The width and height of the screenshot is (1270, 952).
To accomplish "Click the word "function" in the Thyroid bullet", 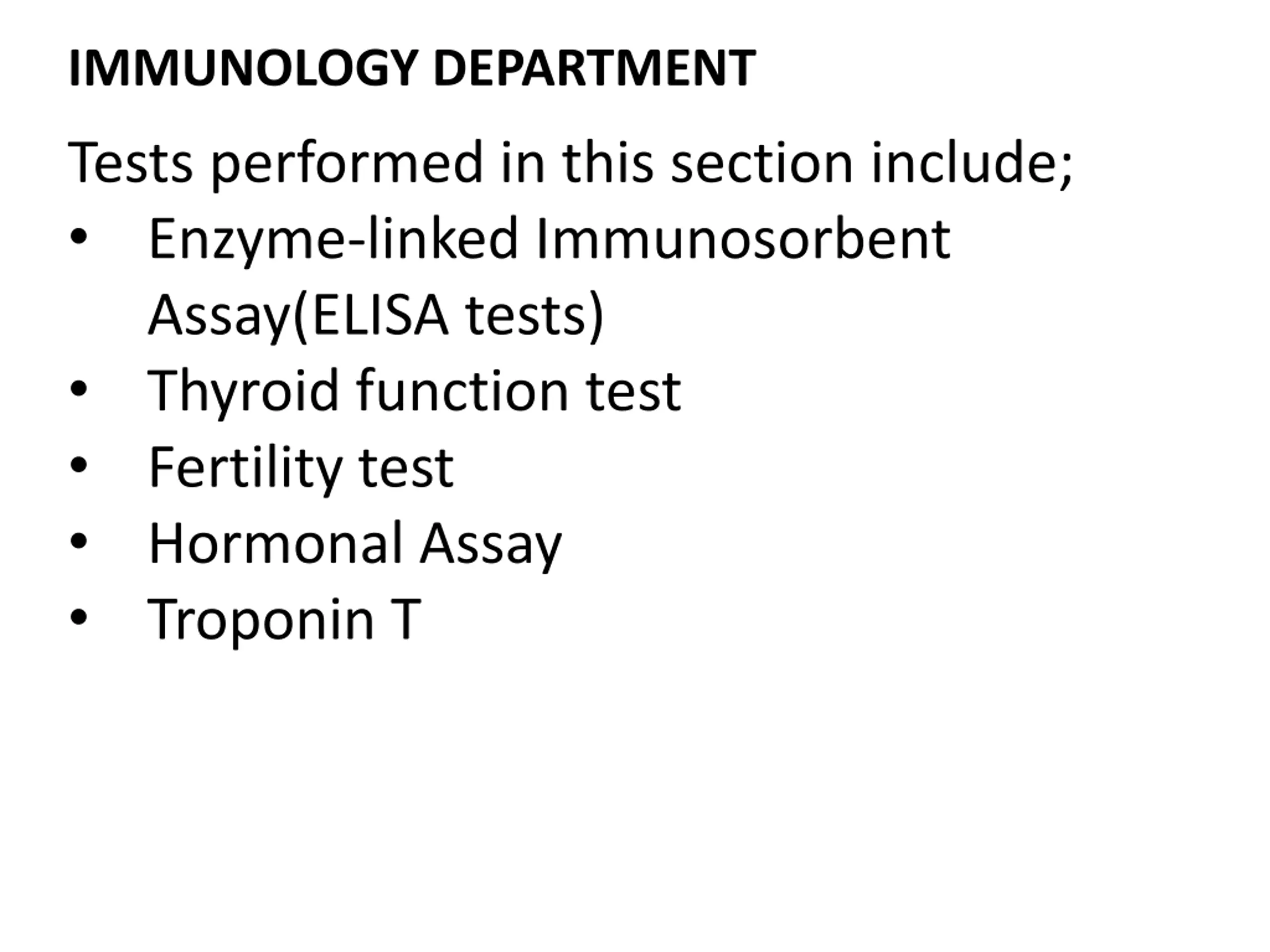I will 462,391.
